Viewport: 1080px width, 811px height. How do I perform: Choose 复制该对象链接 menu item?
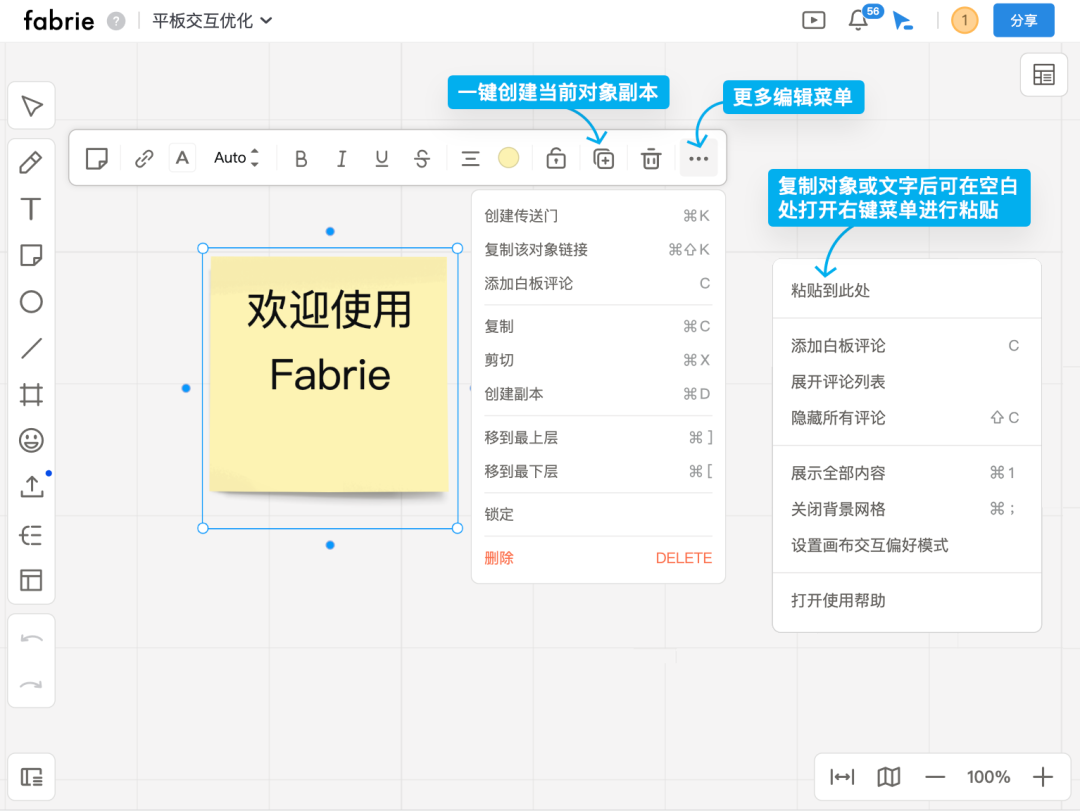pos(598,249)
